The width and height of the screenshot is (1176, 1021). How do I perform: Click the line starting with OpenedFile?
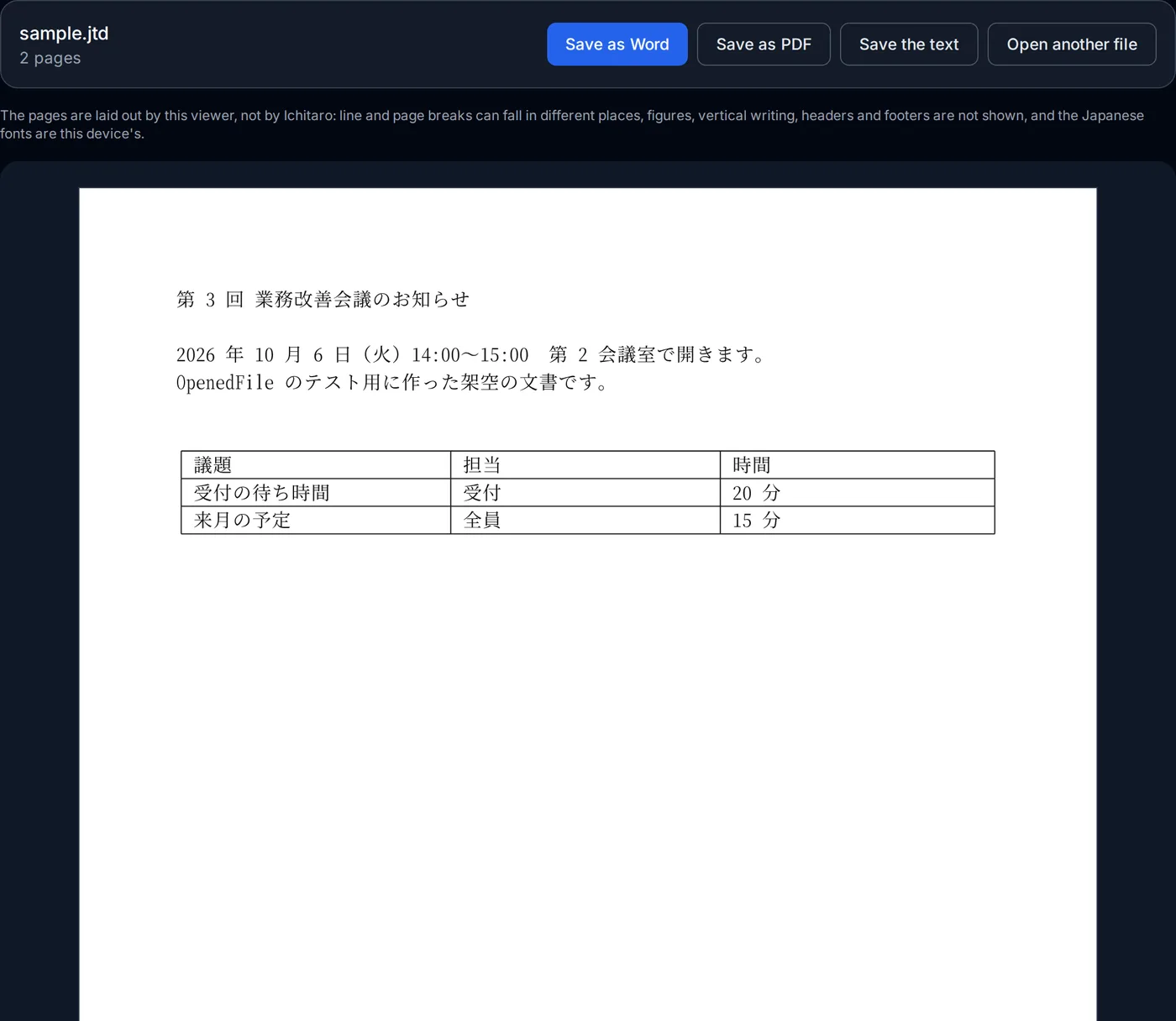[392, 383]
